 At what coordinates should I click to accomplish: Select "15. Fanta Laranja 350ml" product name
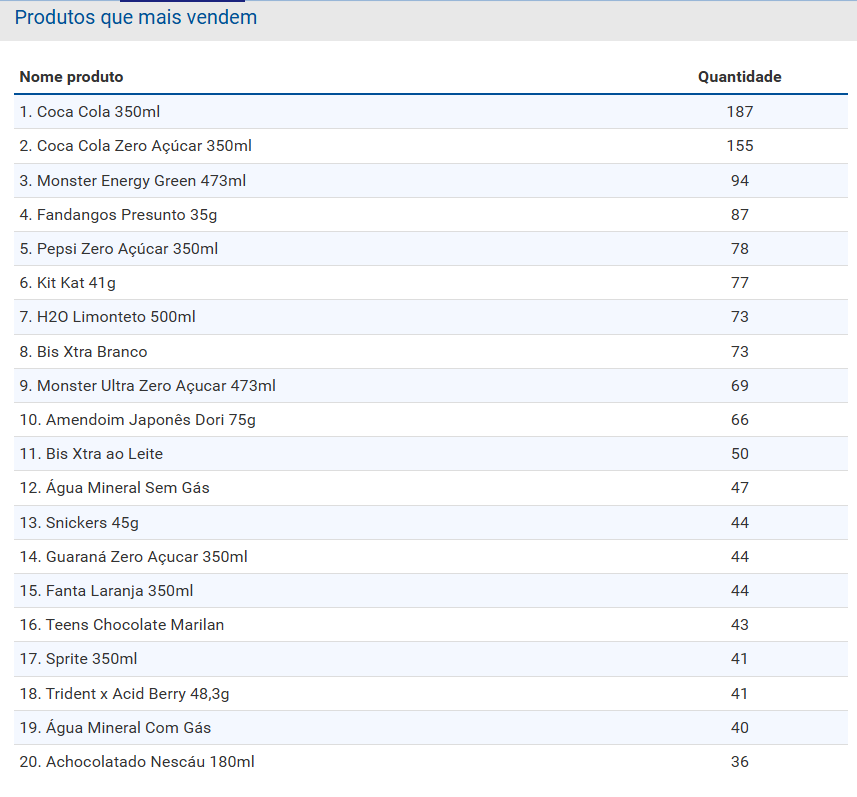point(107,591)
